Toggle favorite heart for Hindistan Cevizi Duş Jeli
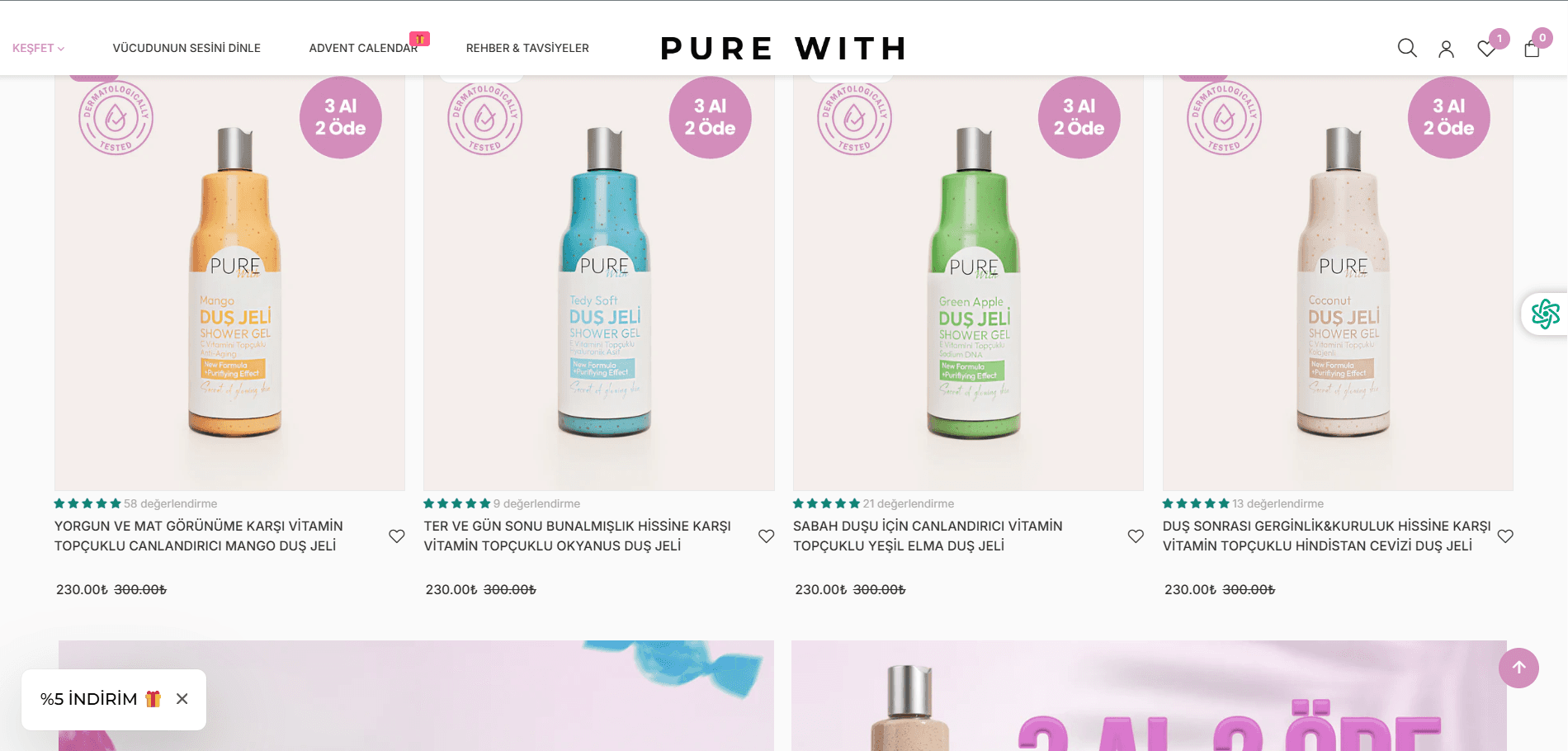The width and height of the screenshot is (1568, 751). coord(1505,536)
